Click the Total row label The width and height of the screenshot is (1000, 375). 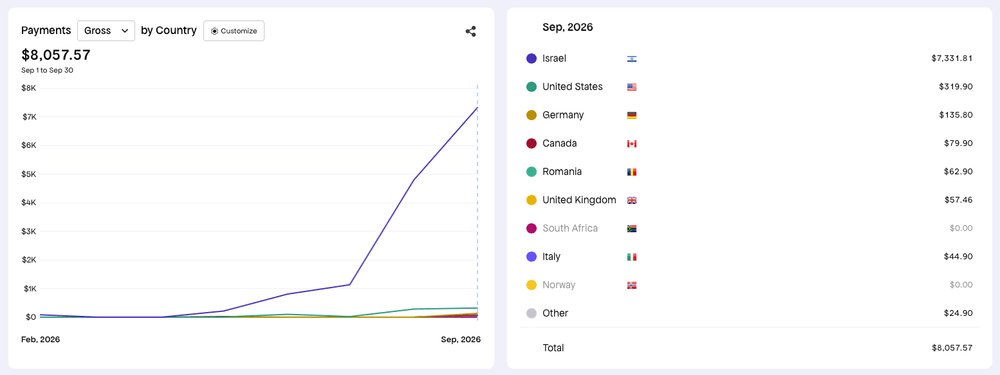point(553,348)
